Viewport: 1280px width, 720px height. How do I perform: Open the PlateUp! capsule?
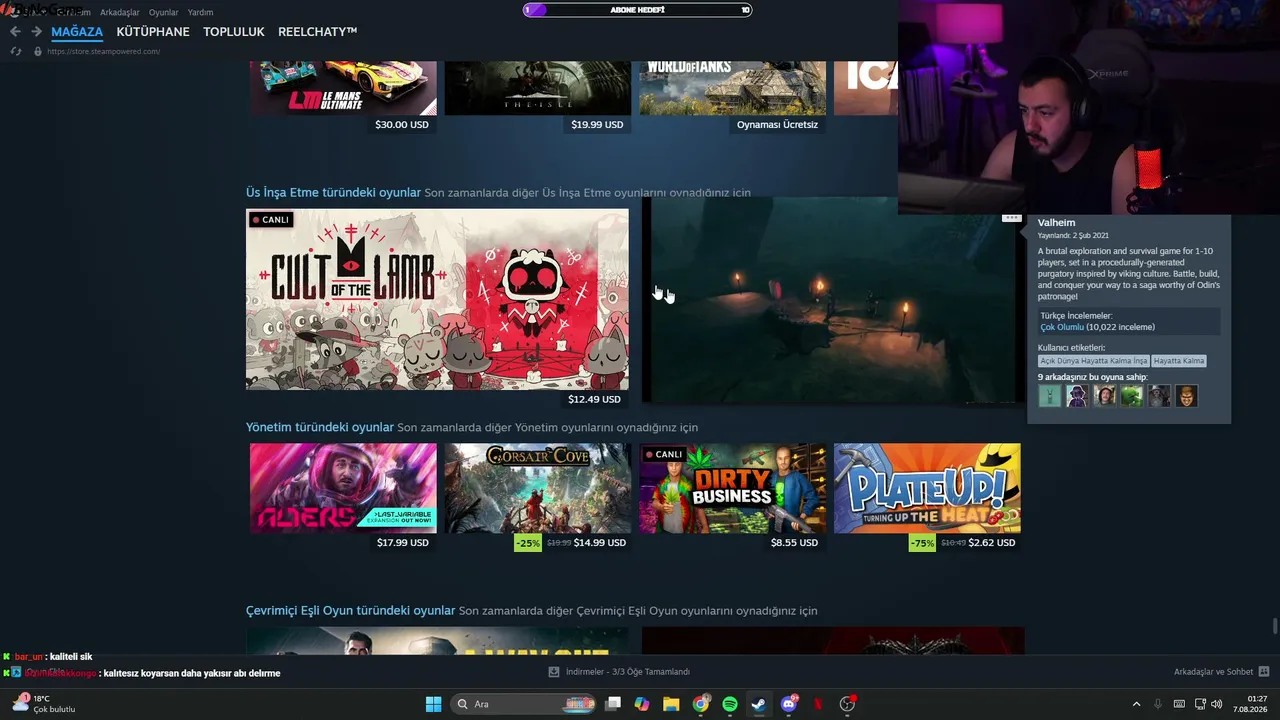[x=927, y=488]
